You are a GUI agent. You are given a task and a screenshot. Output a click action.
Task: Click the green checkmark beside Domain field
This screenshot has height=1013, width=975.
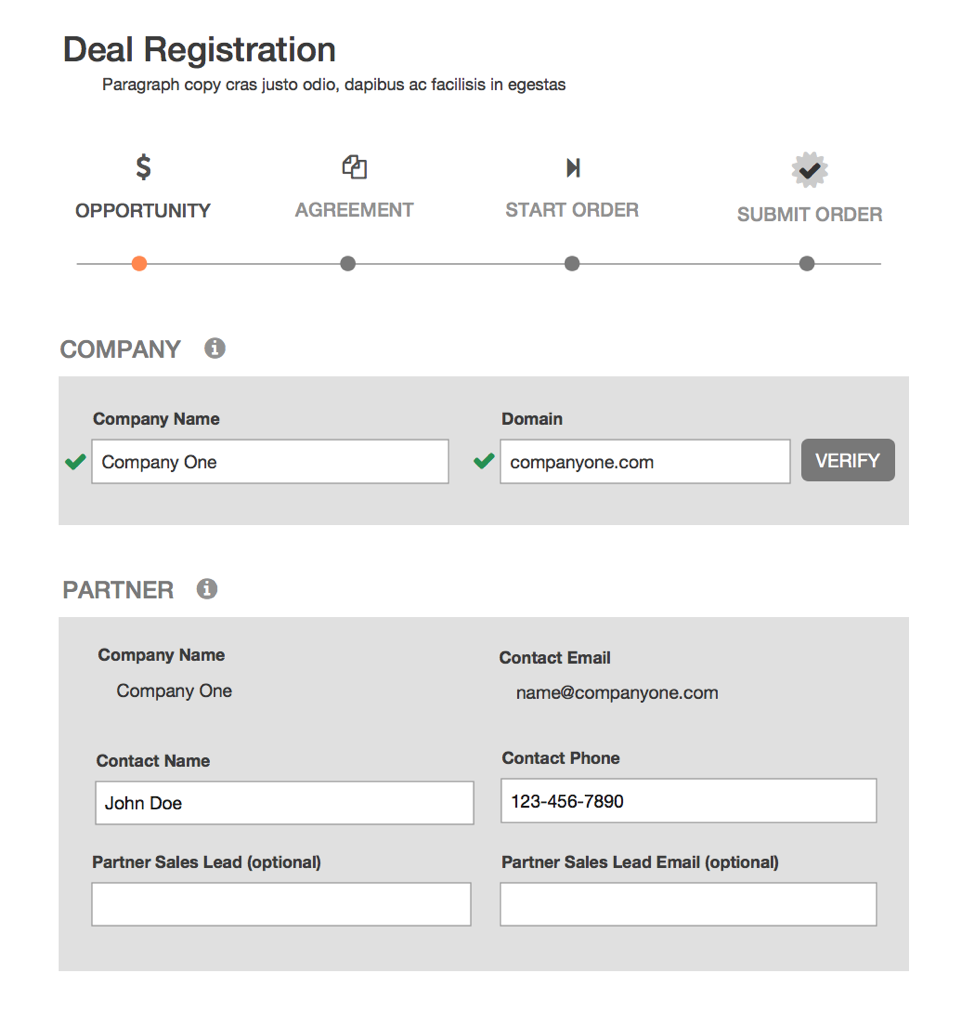click(x=484, y=461)
